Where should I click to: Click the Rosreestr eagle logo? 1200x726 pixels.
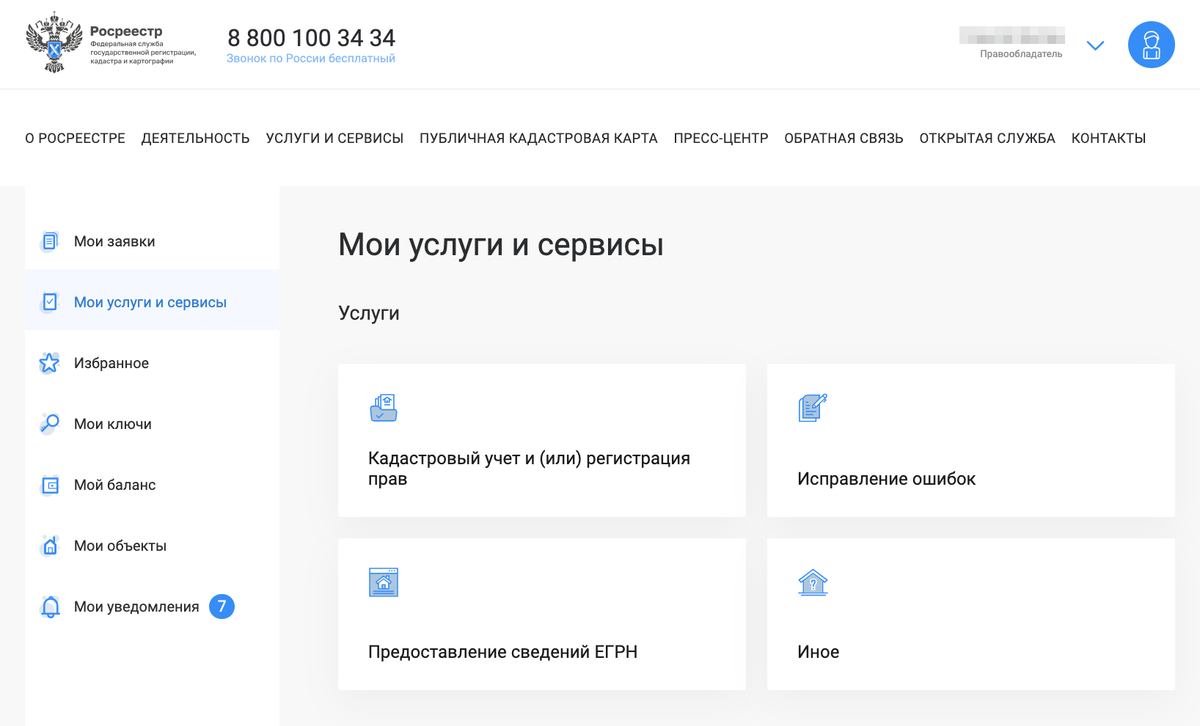coord(54,43)
